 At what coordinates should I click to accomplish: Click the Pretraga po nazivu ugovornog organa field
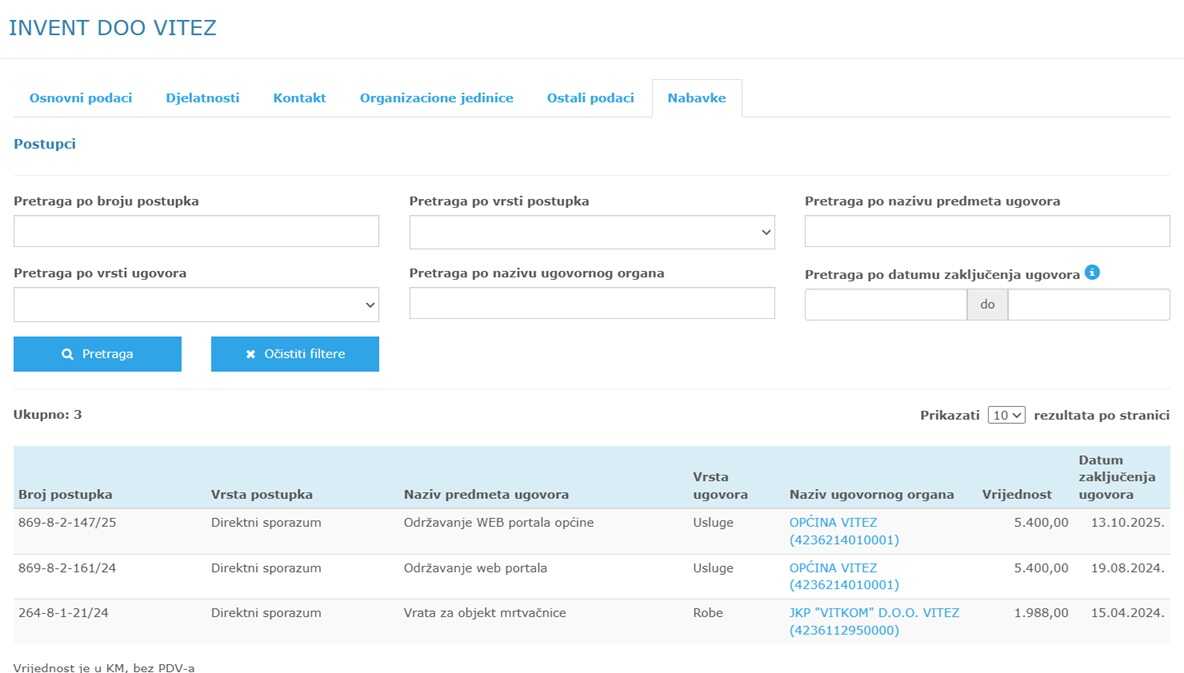tap(592, 303)
